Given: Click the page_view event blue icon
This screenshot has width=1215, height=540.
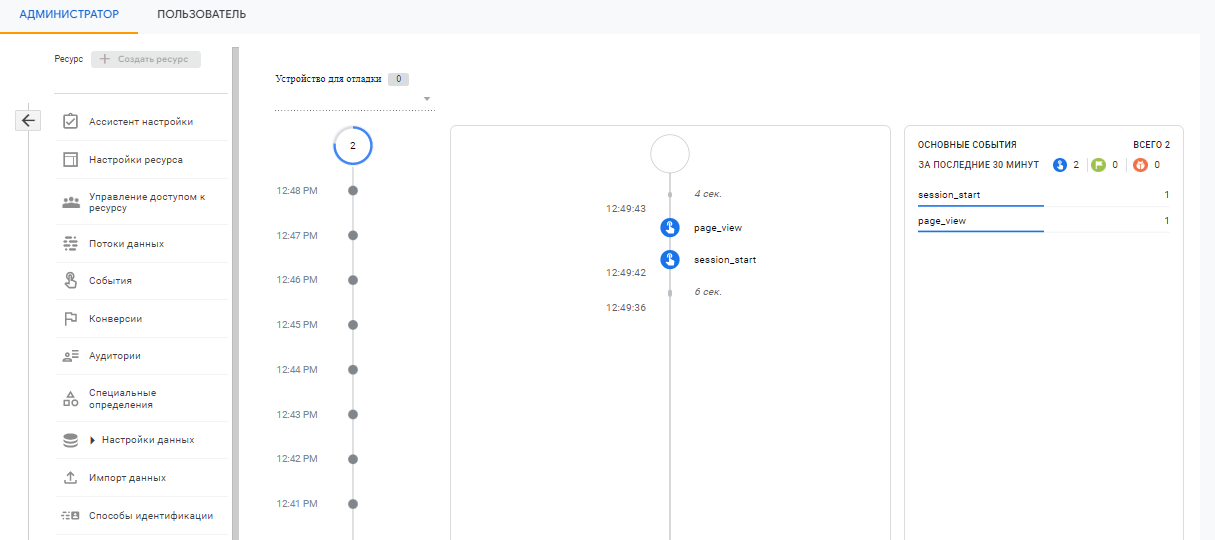Looking at the screenshot, I should click(x=670, y=228).
